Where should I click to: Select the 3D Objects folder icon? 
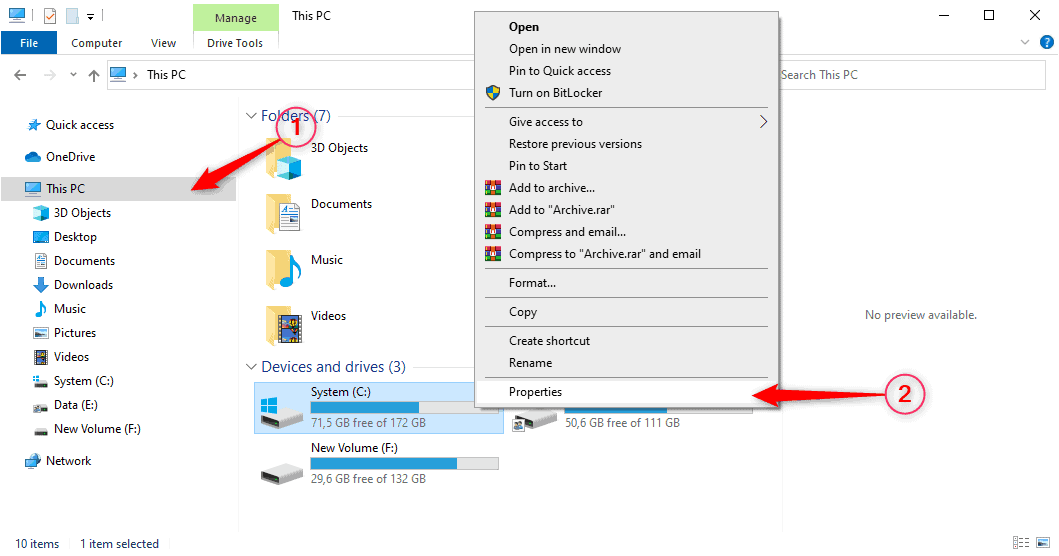pos(284,160)
